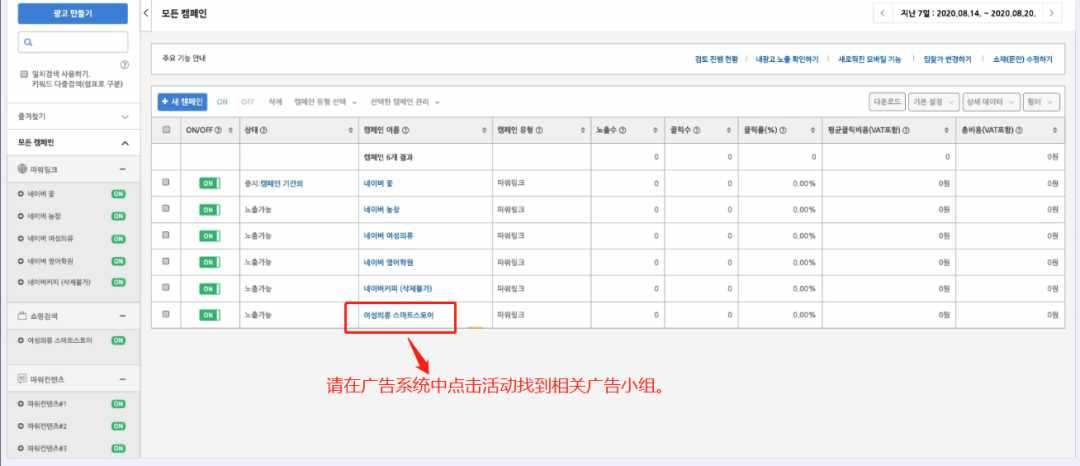Open 파워컨텐츠#1 in the sidebar
The width and height of the screenshot is (1080, 466).
(47, 403)
